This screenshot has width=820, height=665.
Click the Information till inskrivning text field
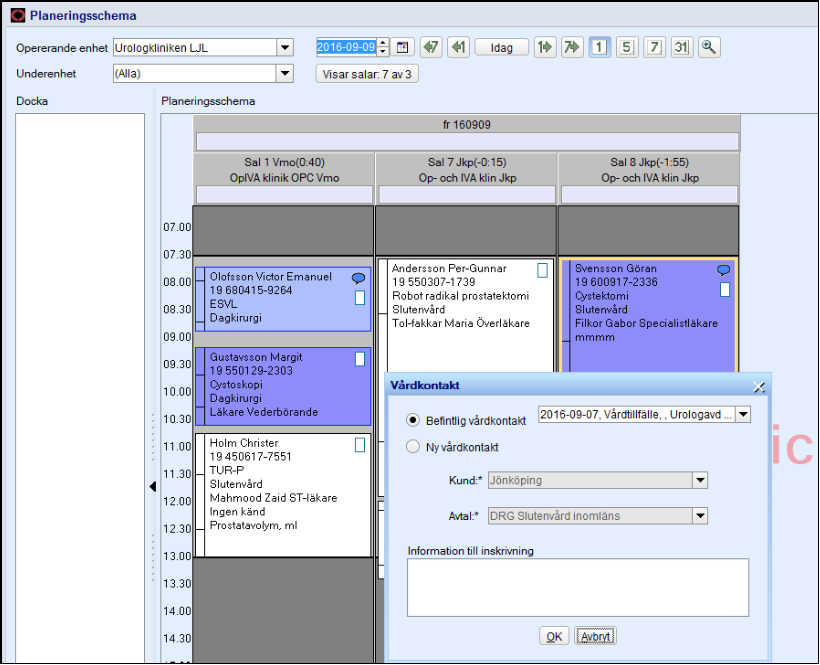578,587
